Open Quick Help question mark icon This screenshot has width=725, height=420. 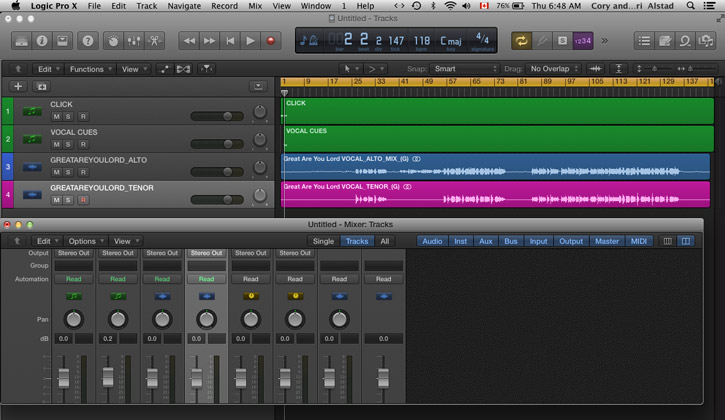87,41
